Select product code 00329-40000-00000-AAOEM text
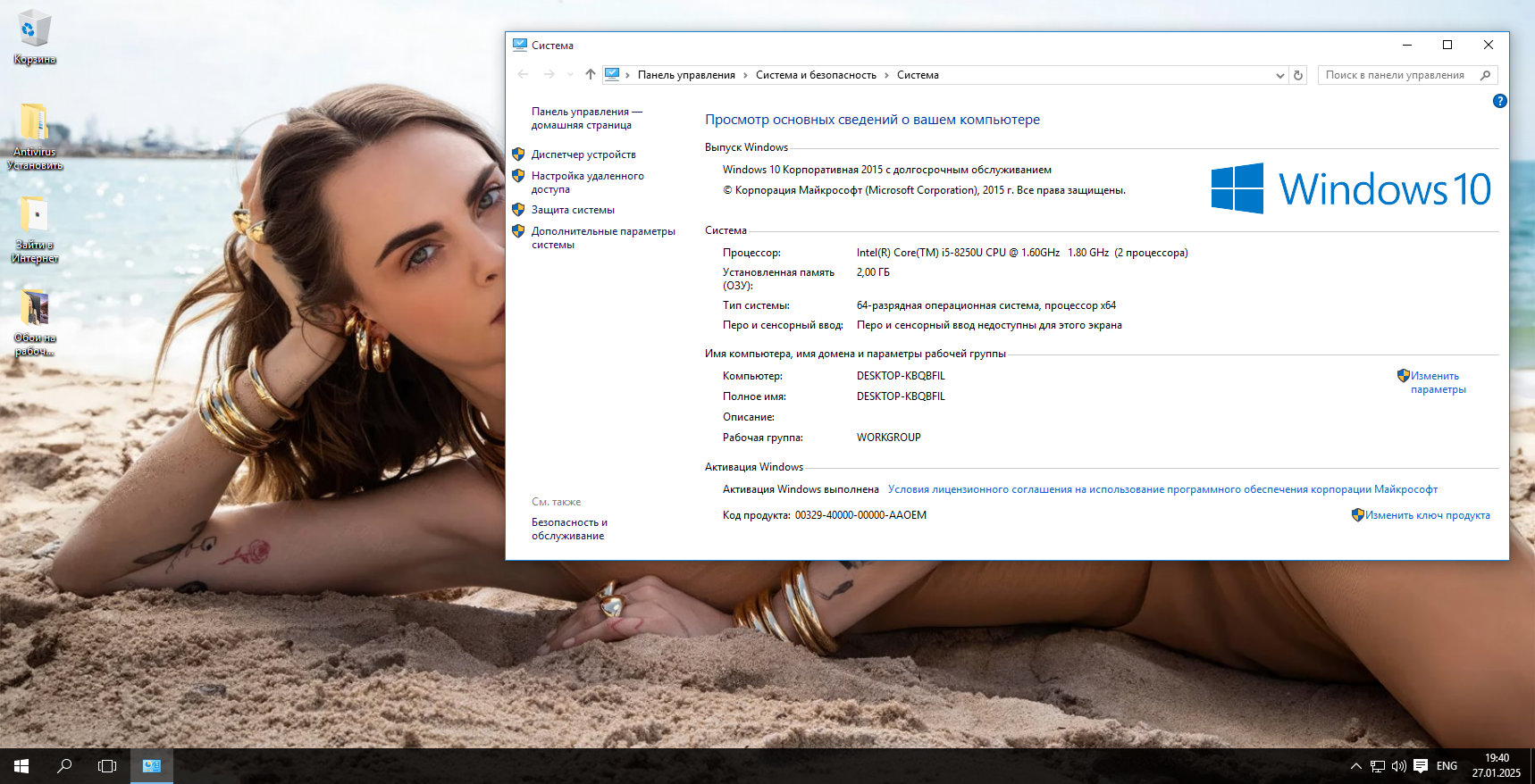Viewport: 1535px width, 784px height. point(860,515)
